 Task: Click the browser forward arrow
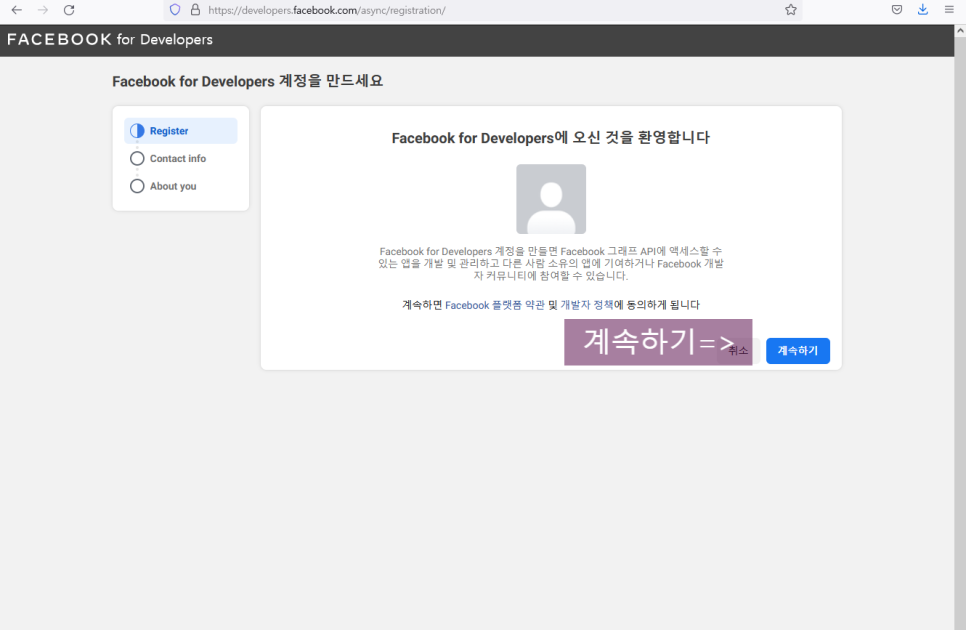click(x=43, y=10)
